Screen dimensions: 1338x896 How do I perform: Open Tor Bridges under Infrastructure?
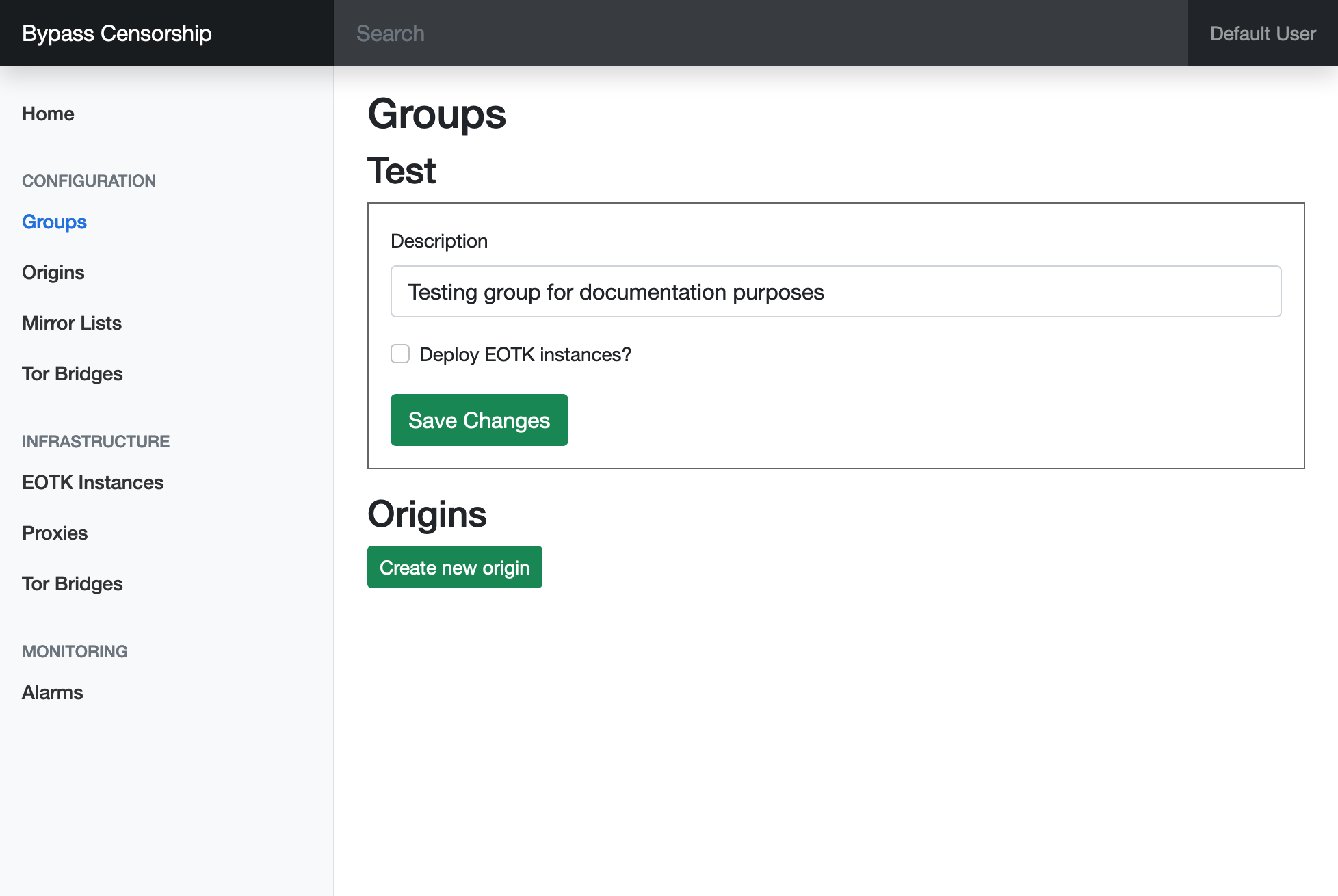point(73,583)
